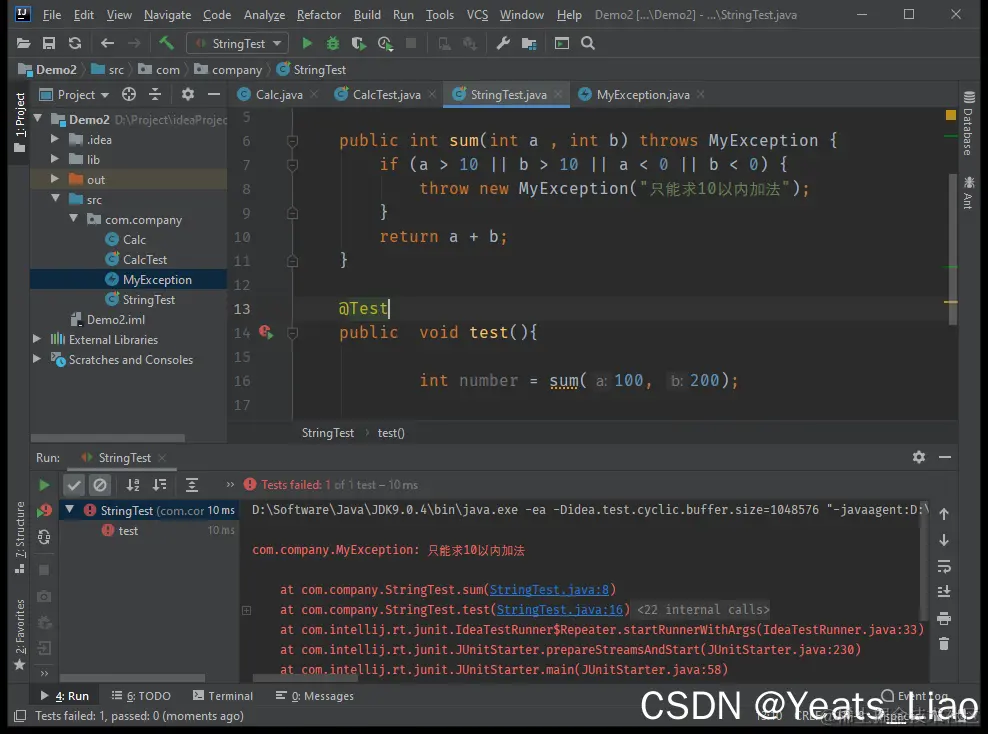The height and width of the screenshot is (734, 988).
Task: Toggle the Favorites tool window side tab
Action: point(20,634)
